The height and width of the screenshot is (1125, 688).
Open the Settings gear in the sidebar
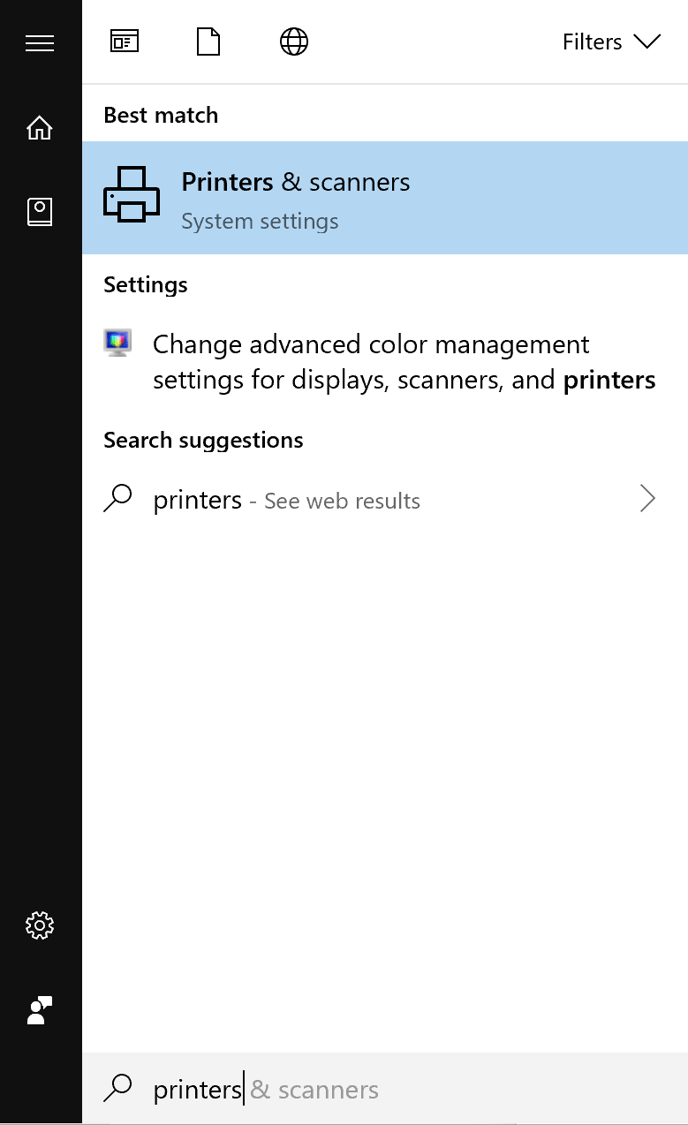(40, 925)
